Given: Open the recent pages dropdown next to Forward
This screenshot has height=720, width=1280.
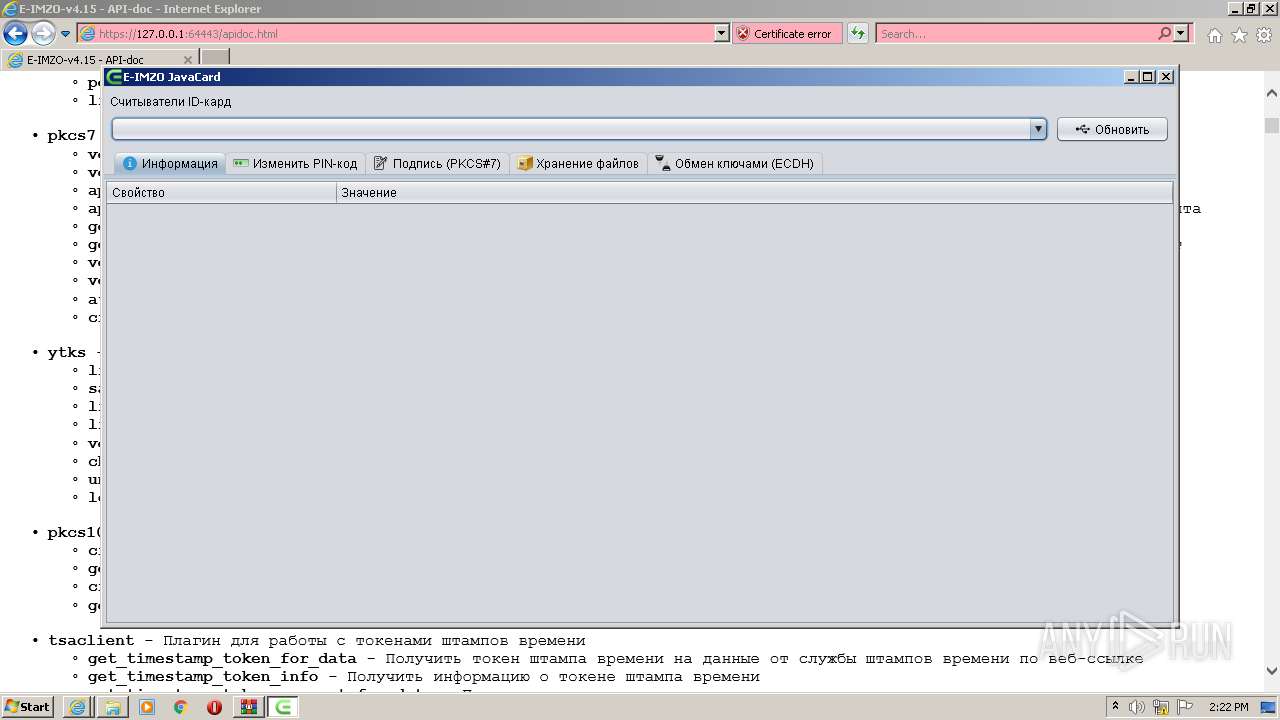Looking at the screenshot, I should (65, 34).
